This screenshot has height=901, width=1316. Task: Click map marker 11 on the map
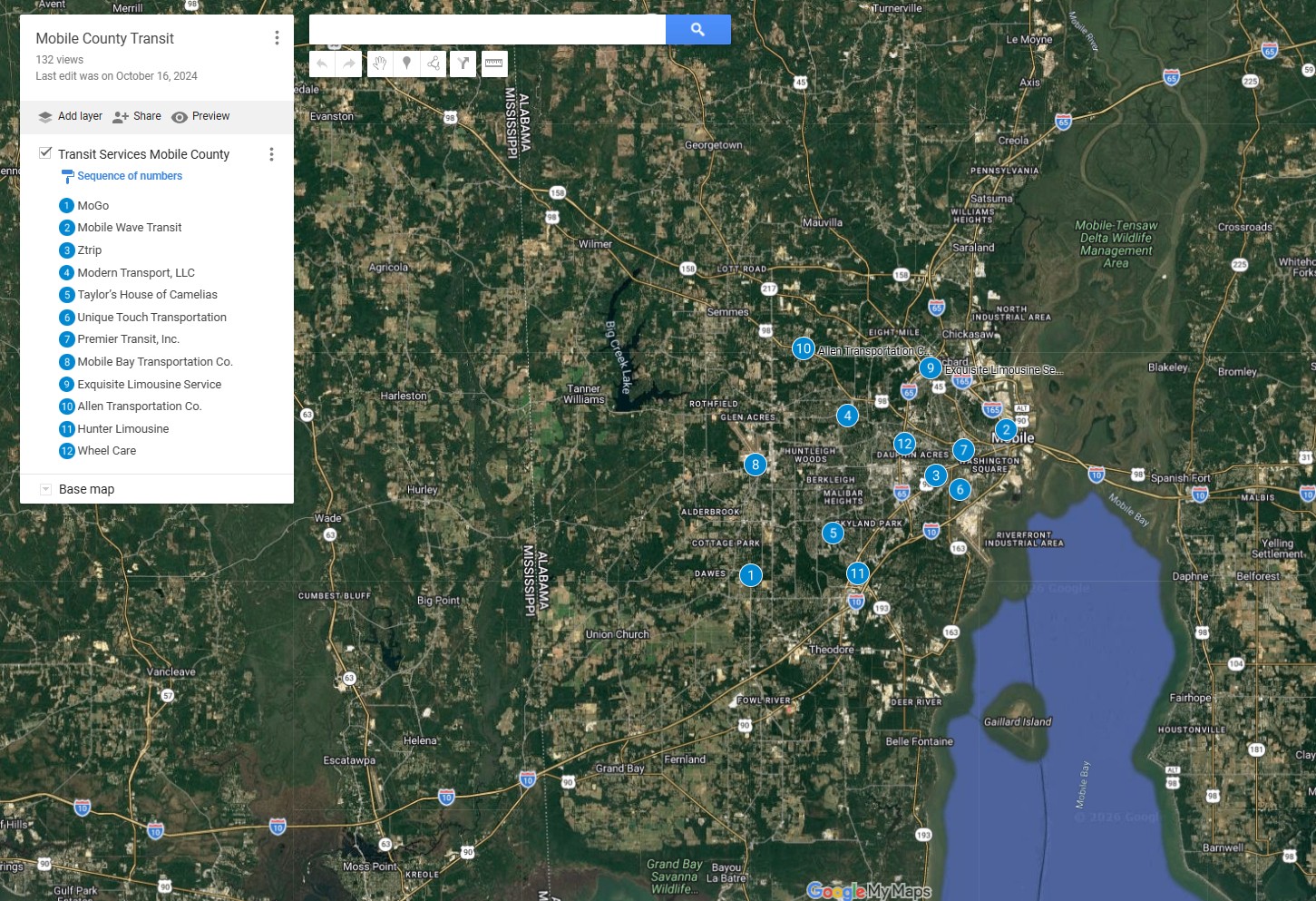point(858,573)
